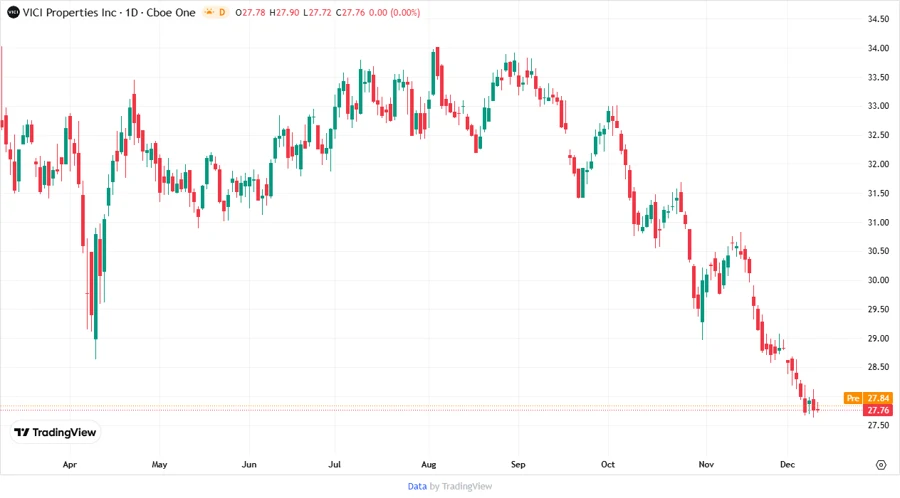
Task: Click the VICI round logo icon
Action: coord(13,12)
